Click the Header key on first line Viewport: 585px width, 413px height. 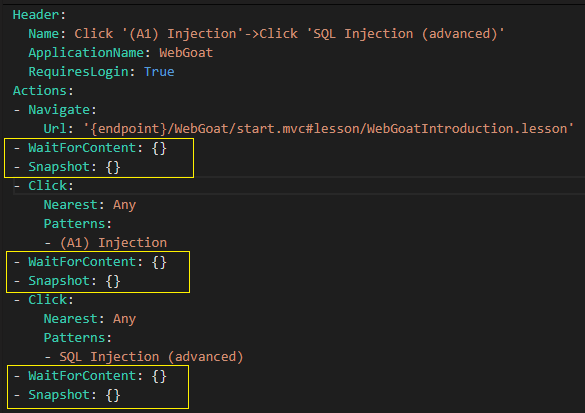[36, 15]
